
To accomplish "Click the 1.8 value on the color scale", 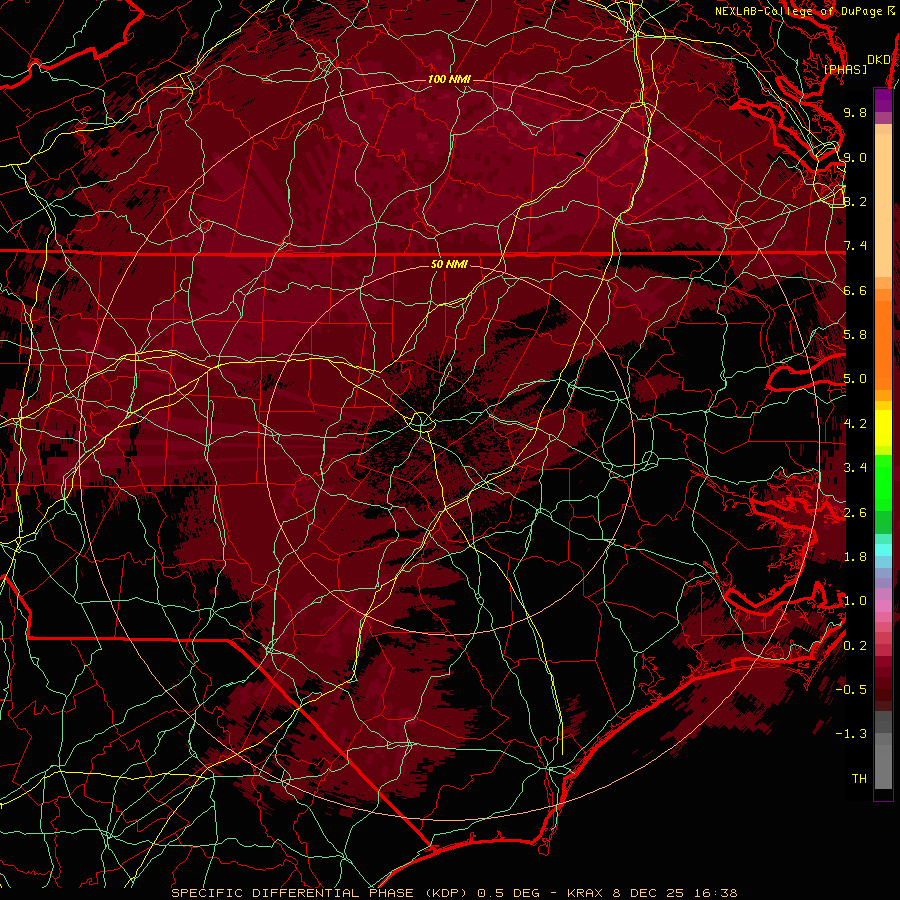I will click(x=855, y=557).
